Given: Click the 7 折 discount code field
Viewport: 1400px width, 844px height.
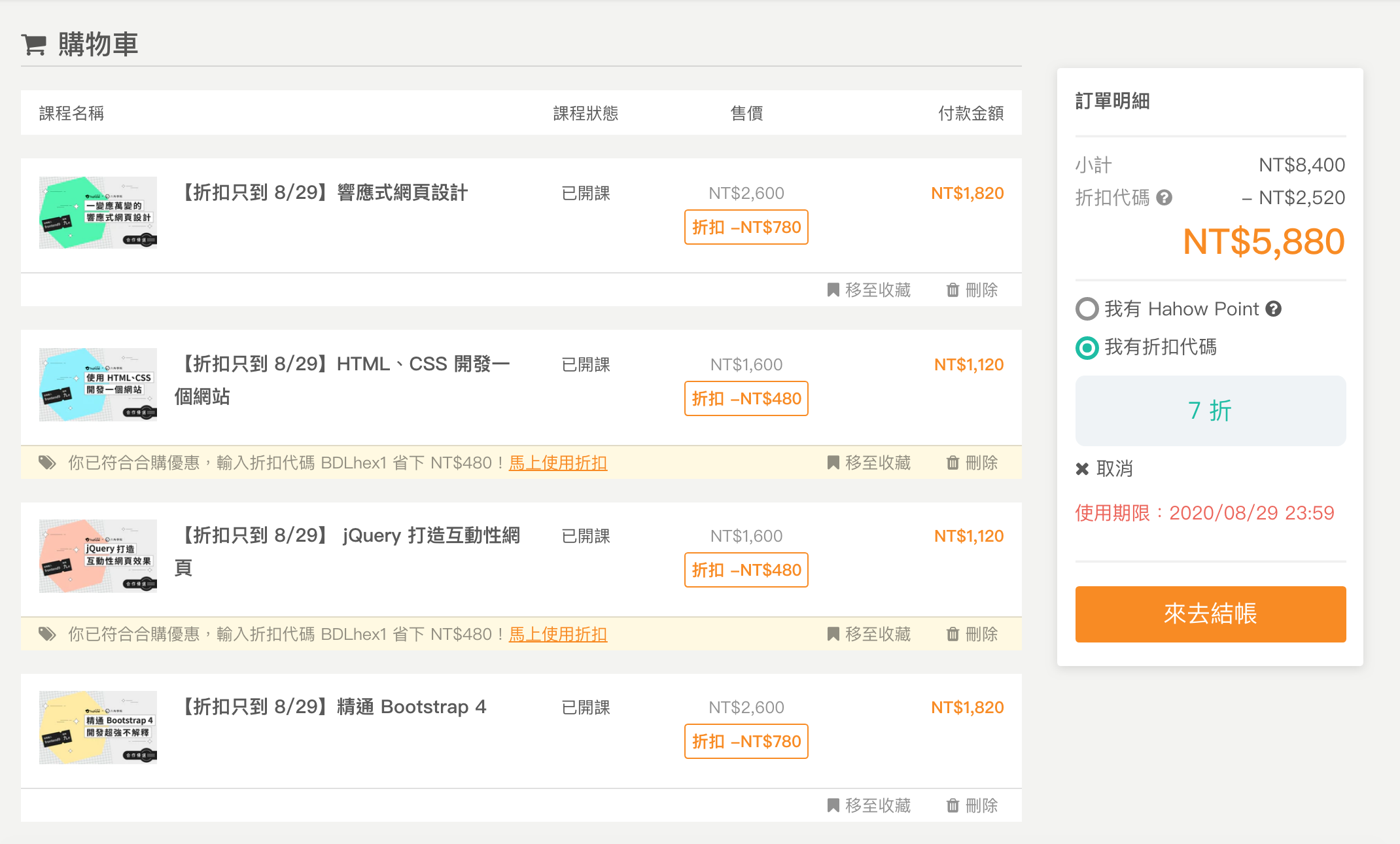Looking at the screenshot, I should (x=1210, y=411).
